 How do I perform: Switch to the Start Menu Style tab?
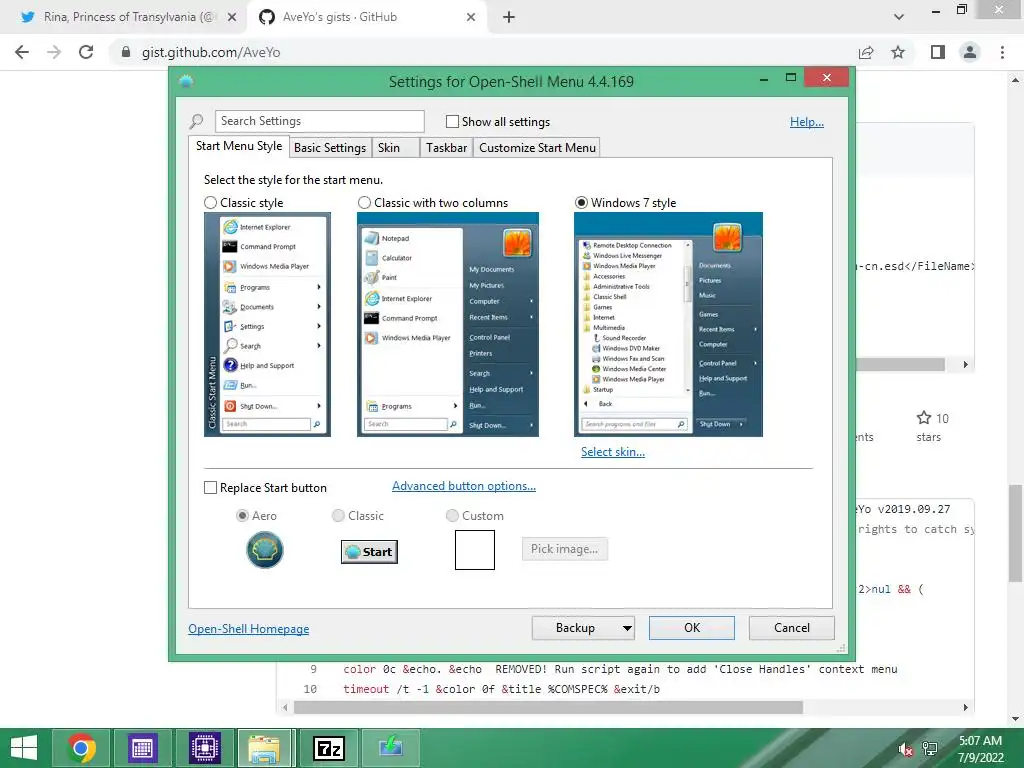(239, 146)
